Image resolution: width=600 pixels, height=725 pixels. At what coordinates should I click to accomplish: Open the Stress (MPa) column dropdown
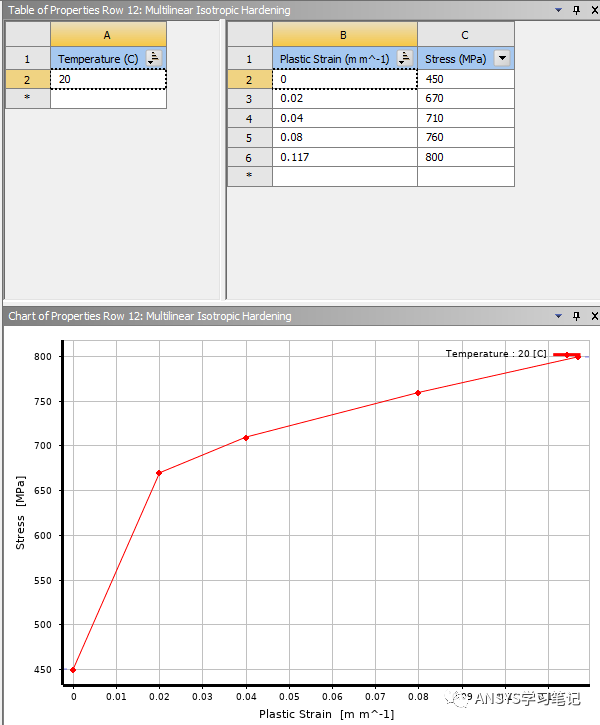pyautogui.click(x=501, y=59)
